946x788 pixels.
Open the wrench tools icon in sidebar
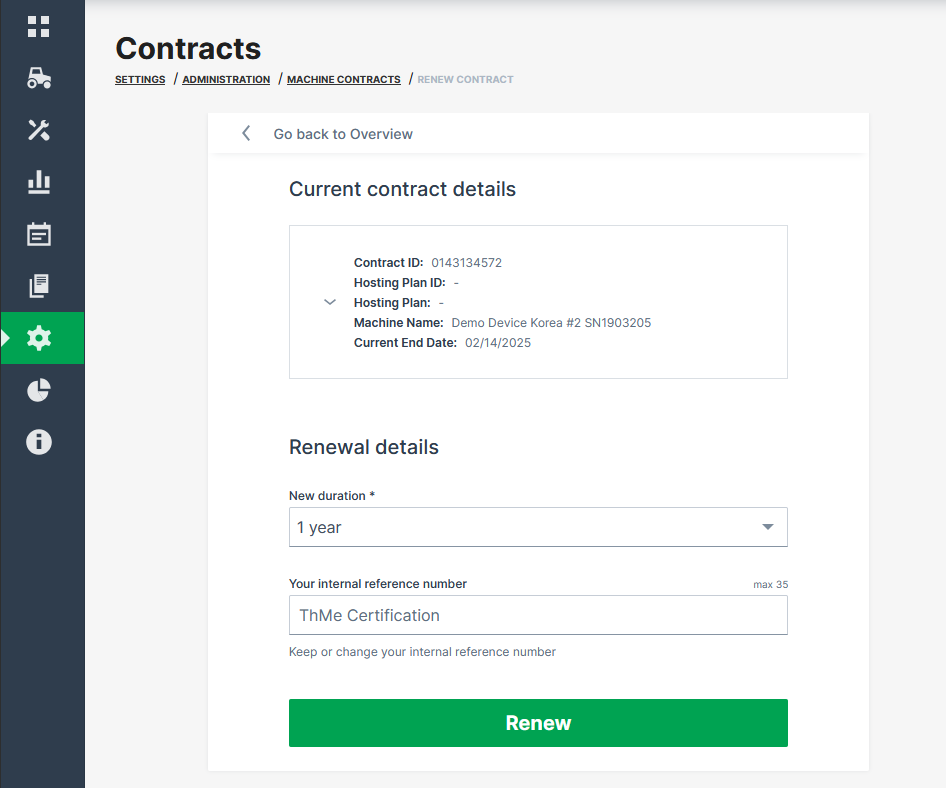click(x=39, y=130)
